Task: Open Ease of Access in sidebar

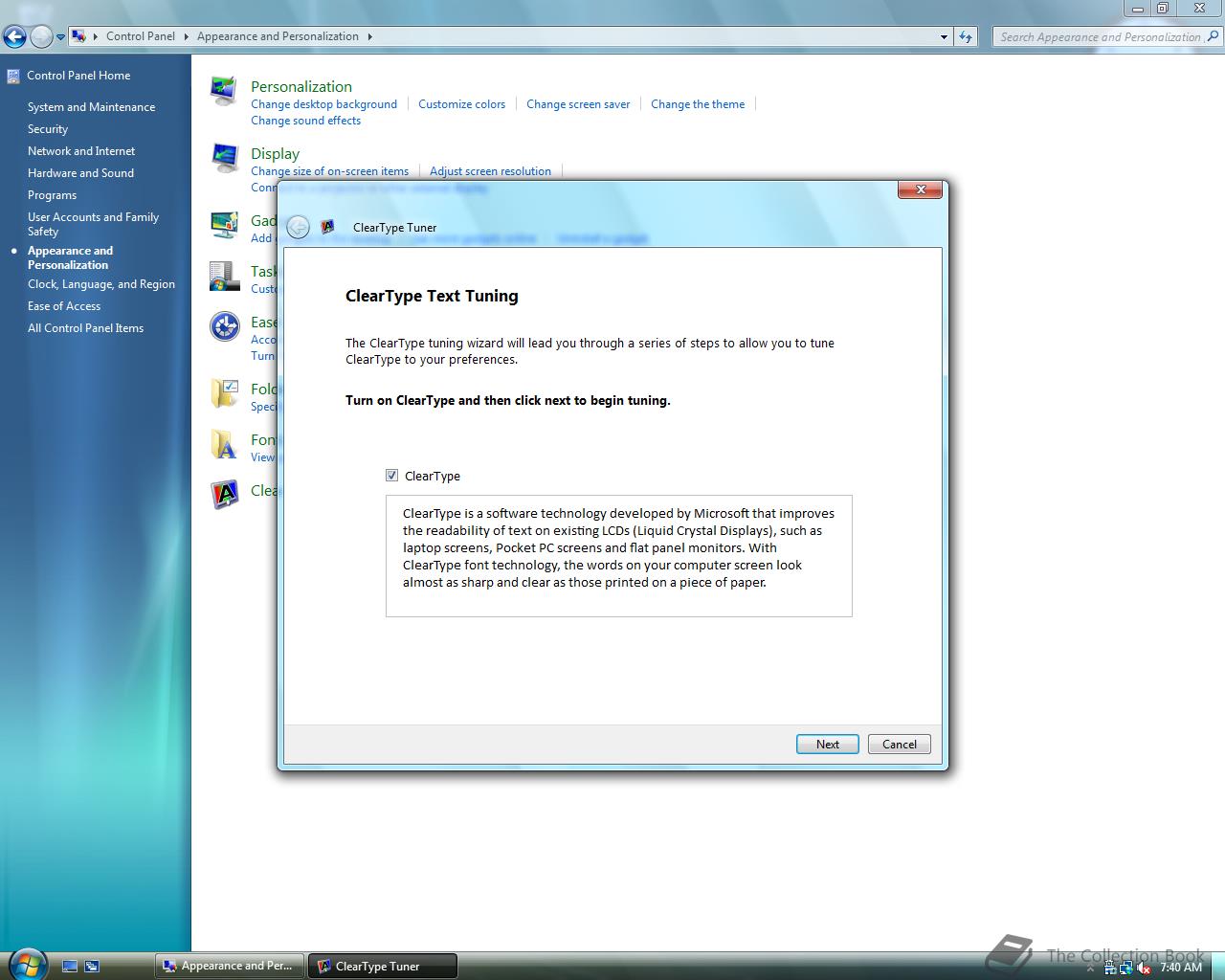Action: pos(64,306)
